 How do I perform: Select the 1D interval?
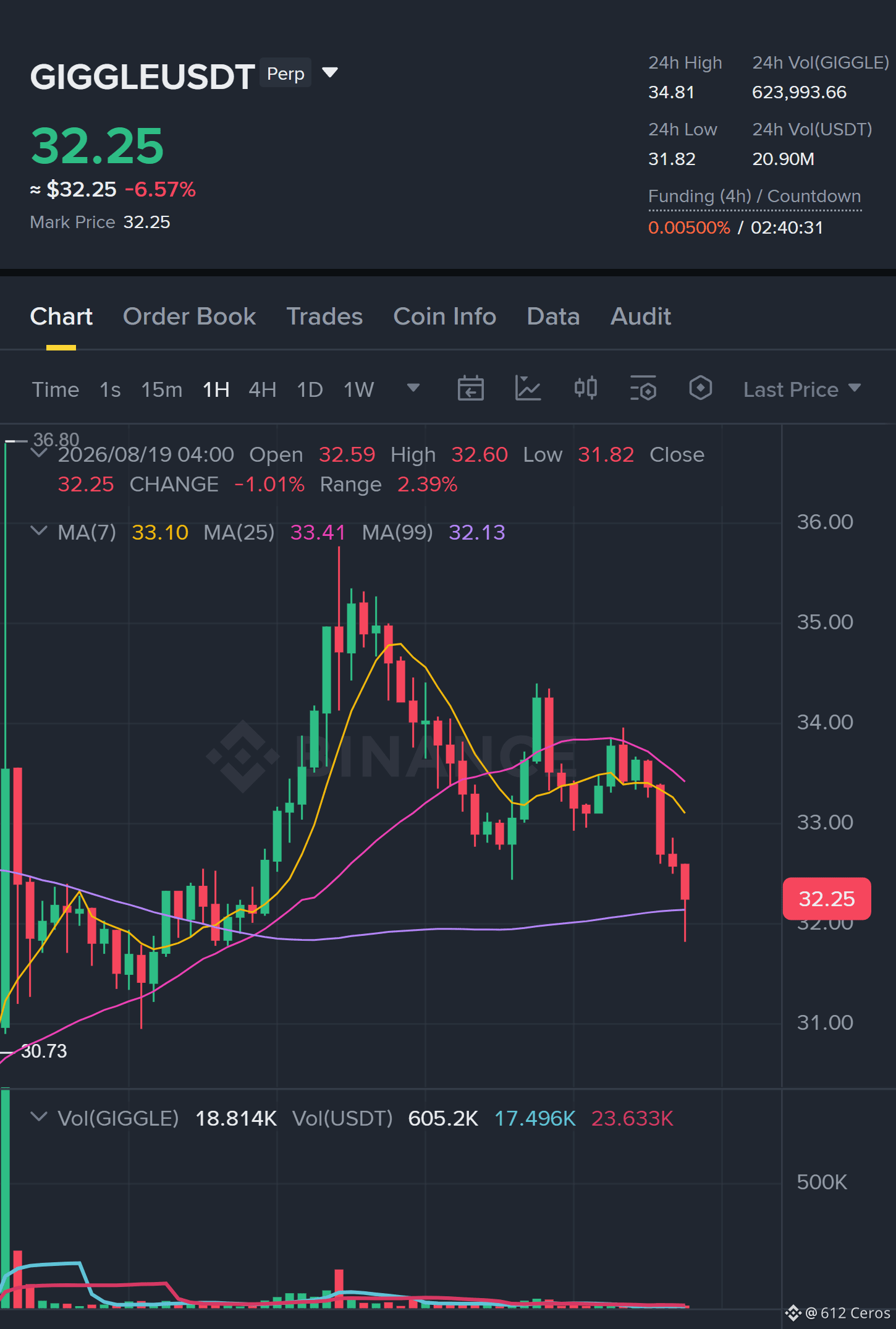tap(310, 389)
